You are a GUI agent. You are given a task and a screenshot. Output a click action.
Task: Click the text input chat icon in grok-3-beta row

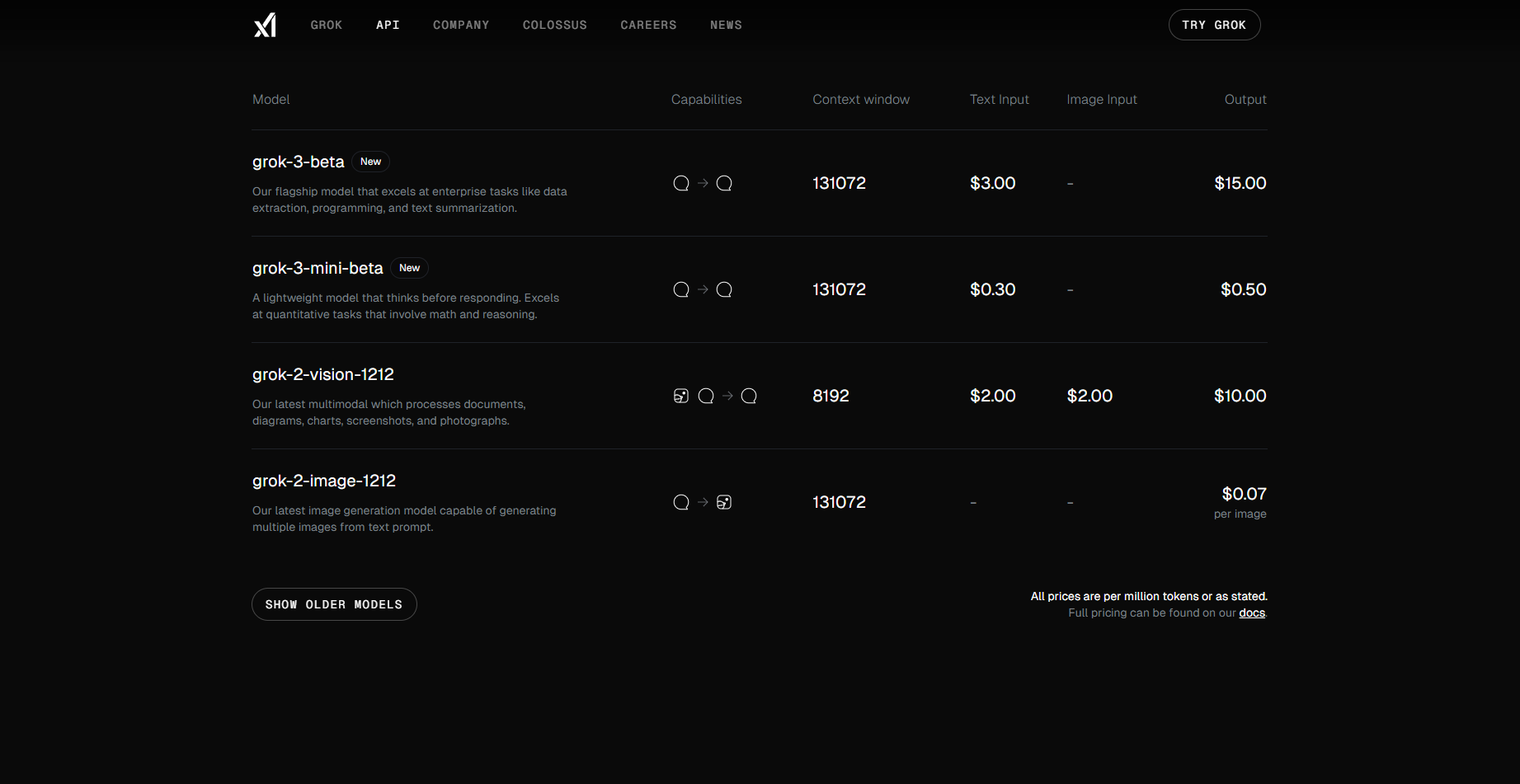pos(681,183)
